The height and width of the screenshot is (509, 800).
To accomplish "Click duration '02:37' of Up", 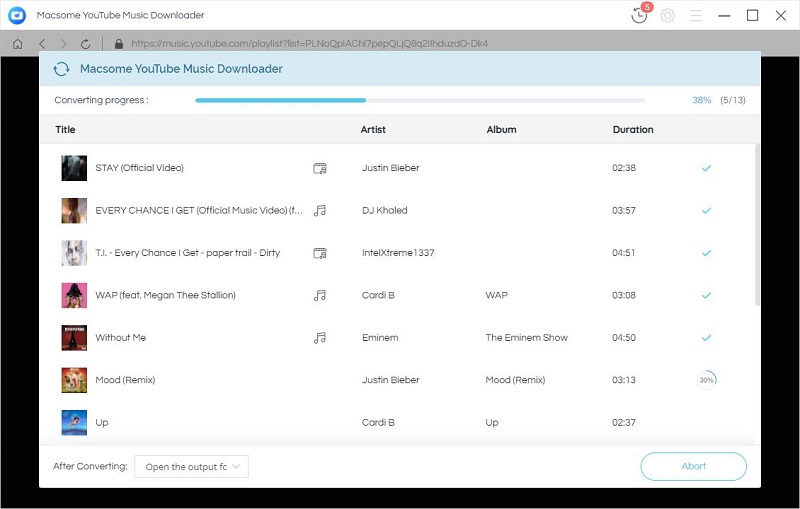I will pos(623,422).
